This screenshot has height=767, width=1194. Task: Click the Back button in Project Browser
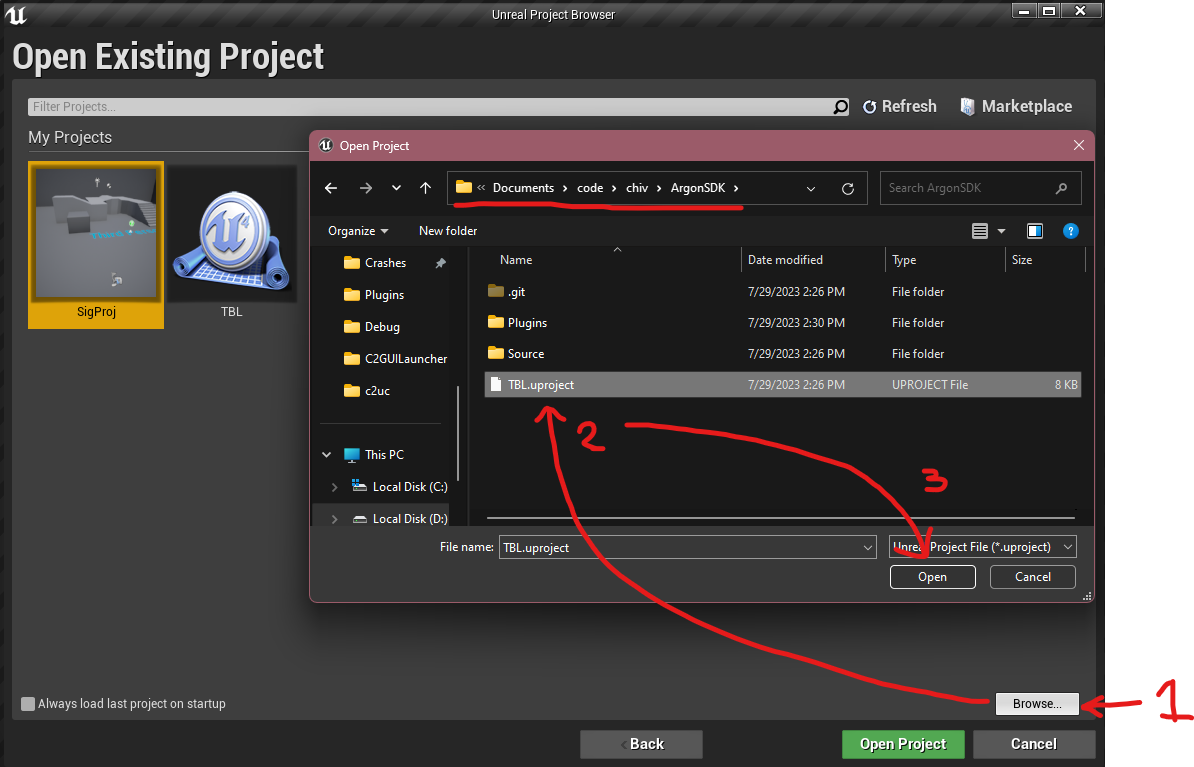[x=641, y=744]
